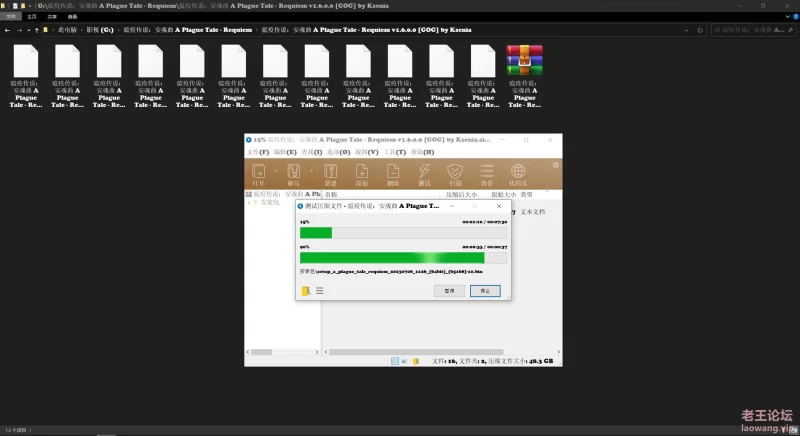
Task: Click properties quick-access icon in Explorer title bar
Action: [x=15, y=6]
